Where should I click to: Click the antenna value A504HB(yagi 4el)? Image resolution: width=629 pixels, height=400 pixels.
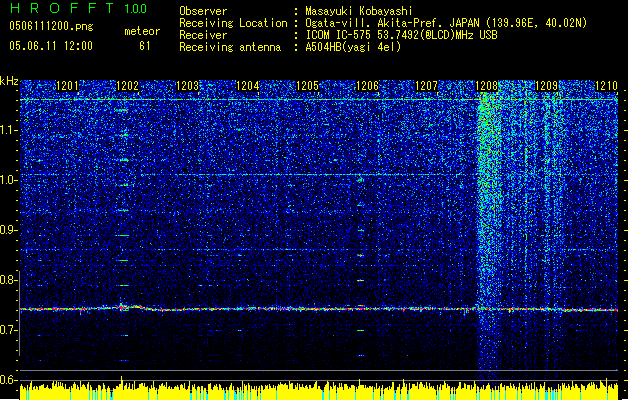353,47
